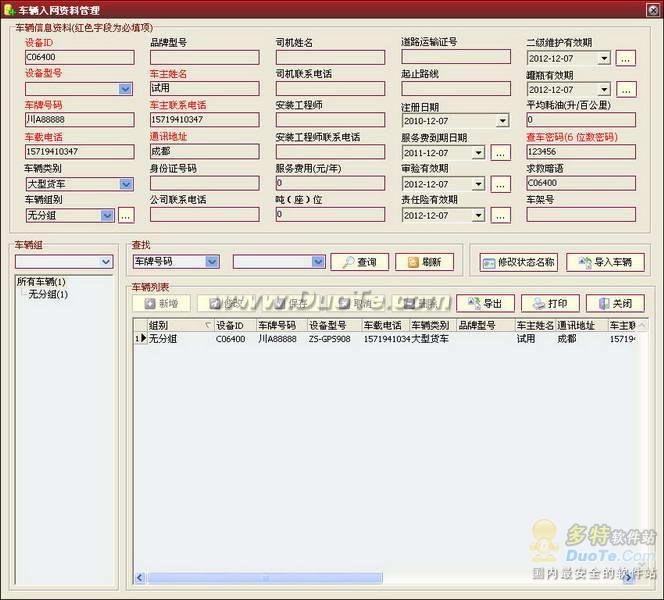Click the 删除 delete button

point(421,303)
